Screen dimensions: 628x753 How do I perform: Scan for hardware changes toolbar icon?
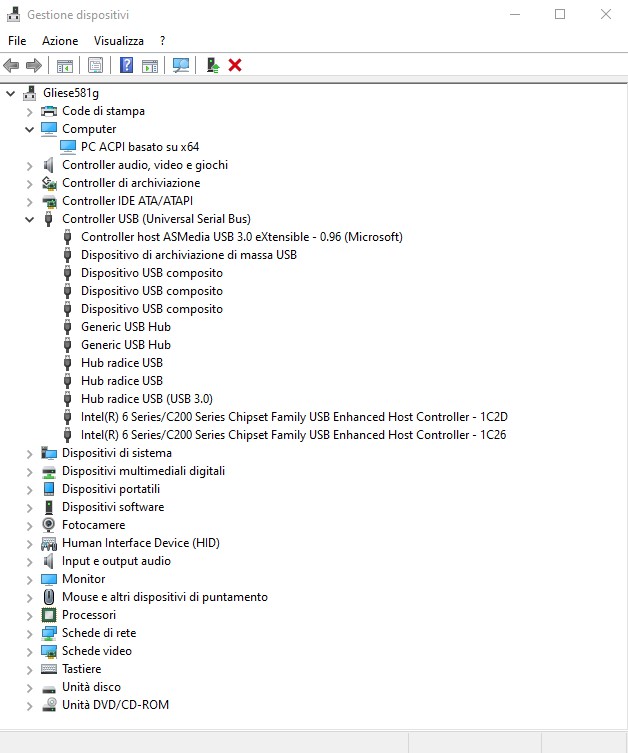click(x=181, y=65)
